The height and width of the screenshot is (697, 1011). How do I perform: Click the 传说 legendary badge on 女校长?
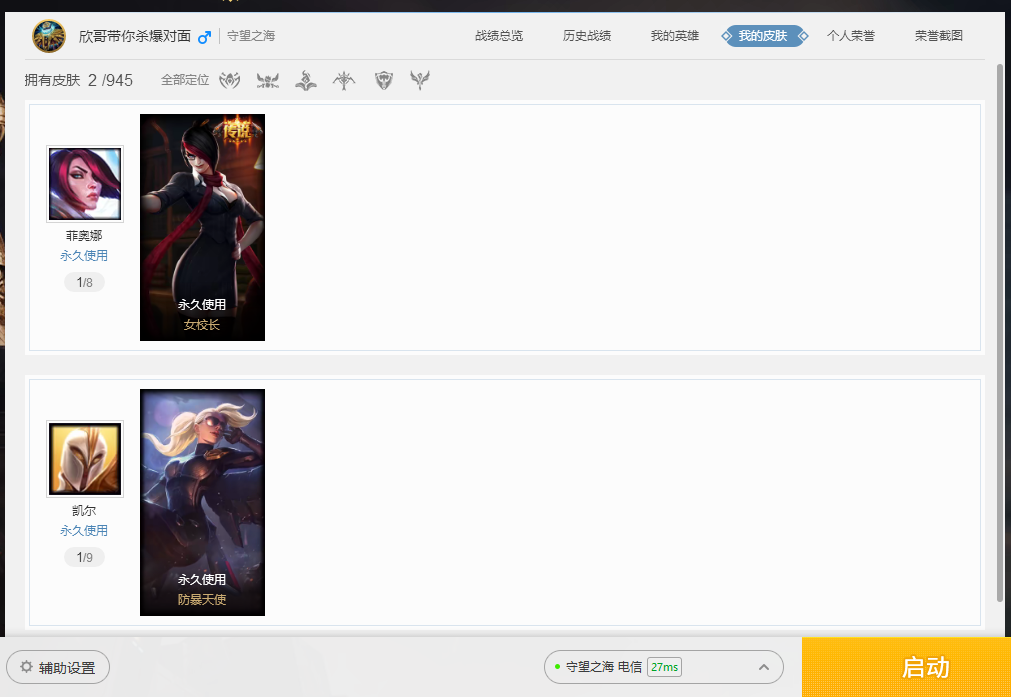pyautogui.click(x=237, y=131)
